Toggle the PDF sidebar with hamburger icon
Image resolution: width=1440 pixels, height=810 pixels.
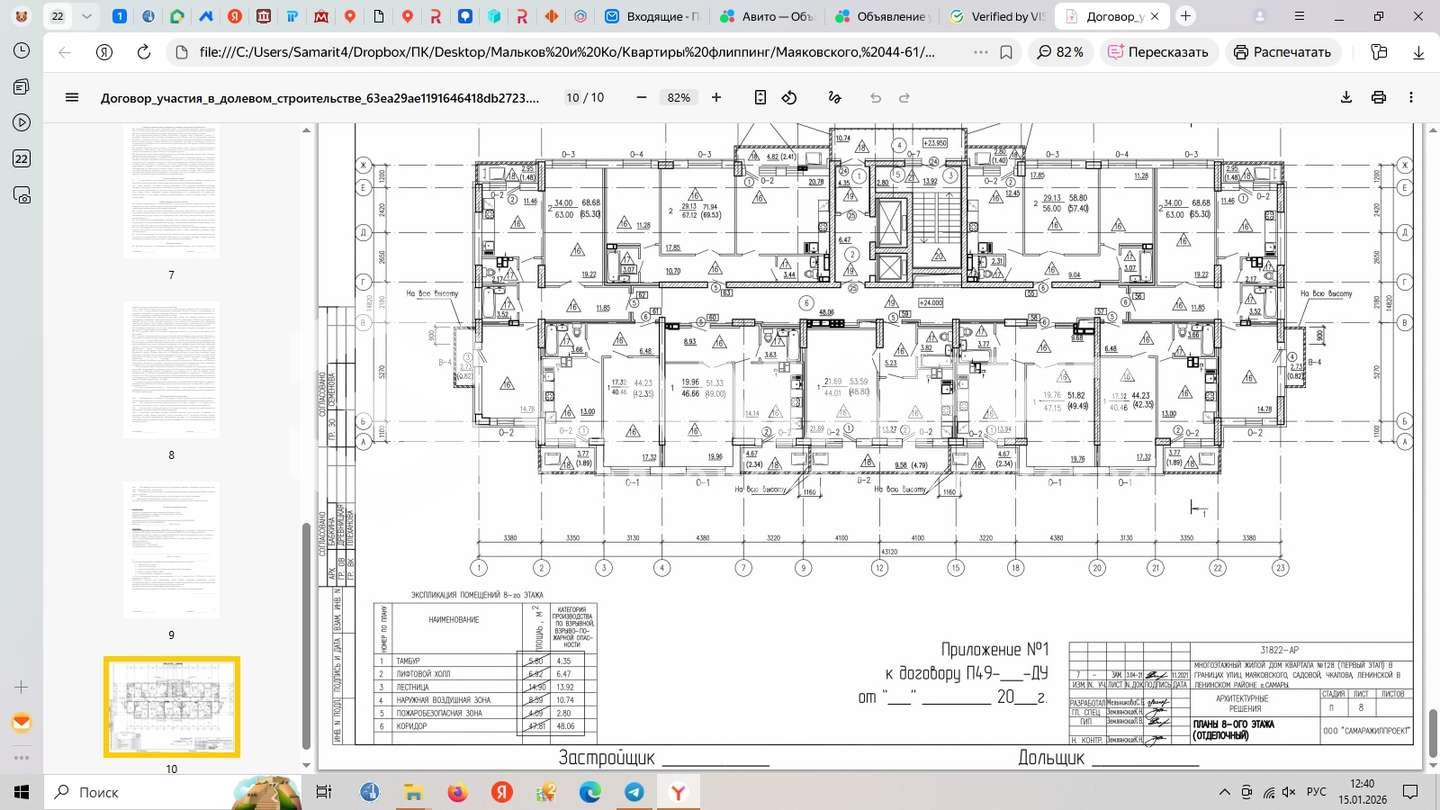point(72,97)
